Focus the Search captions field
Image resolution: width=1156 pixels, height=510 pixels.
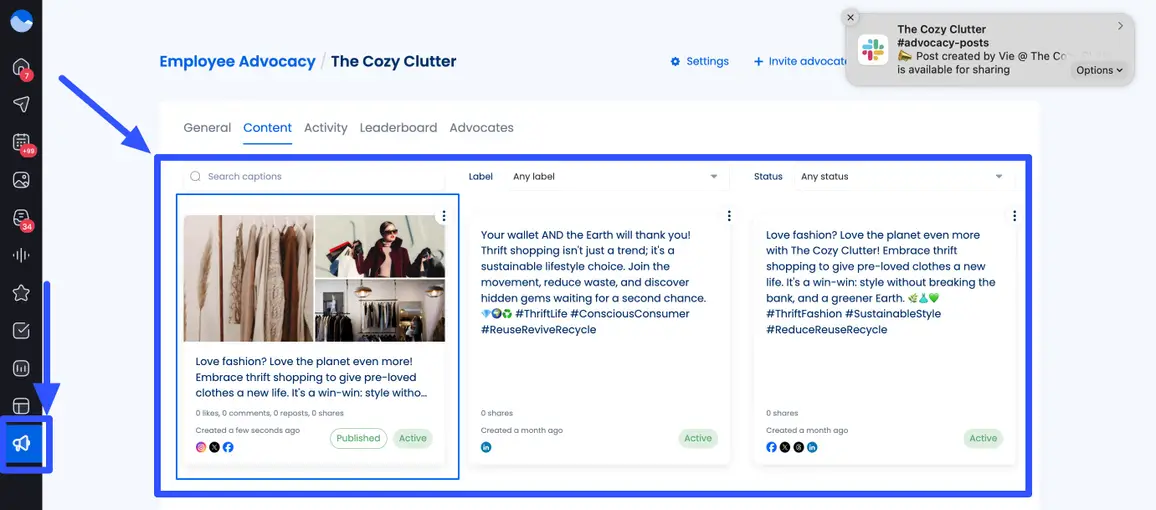pyautogui.click(x=314, y=177)
